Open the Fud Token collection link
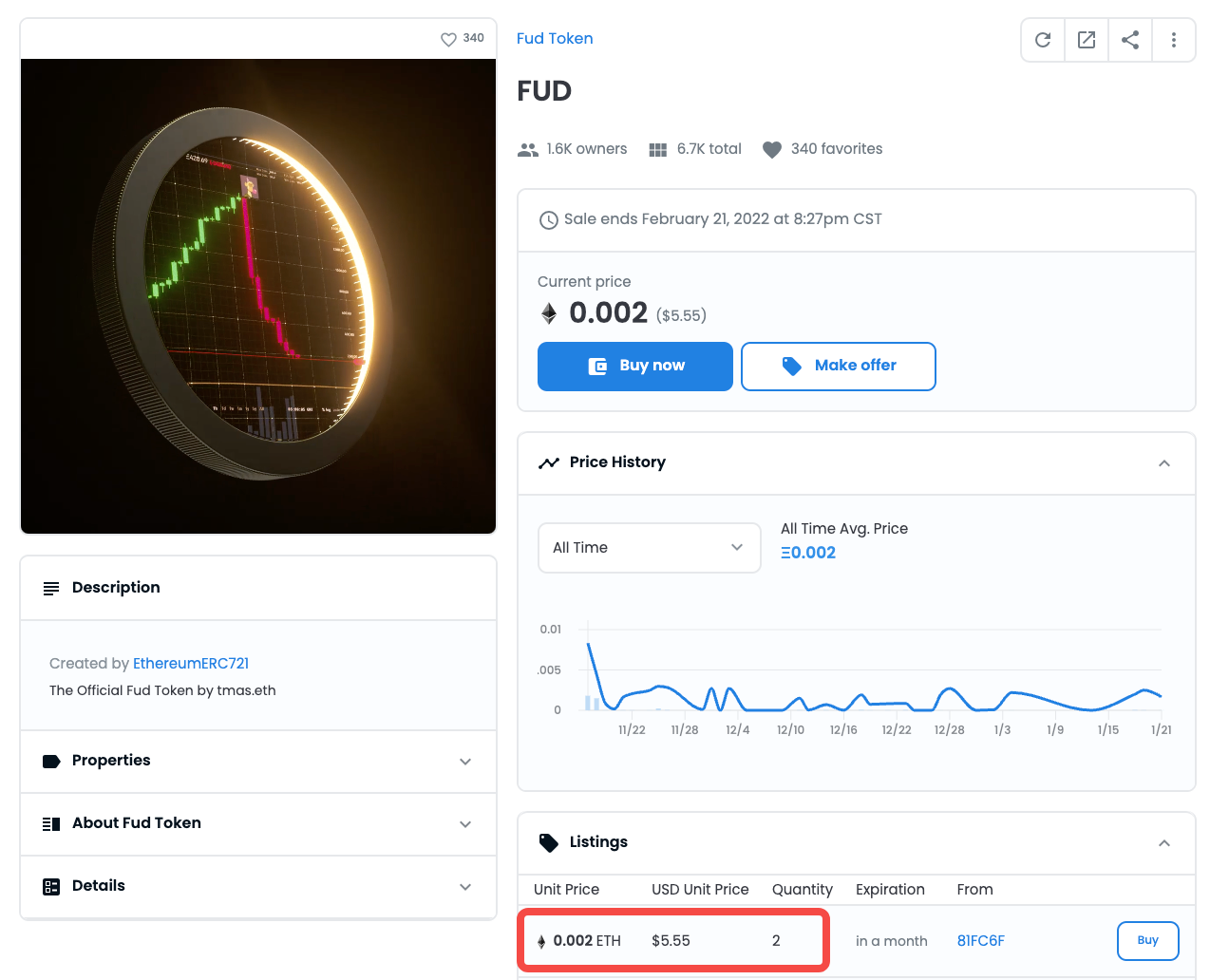This screenshot has width=1210, height=980. click(x=555, y=38)
